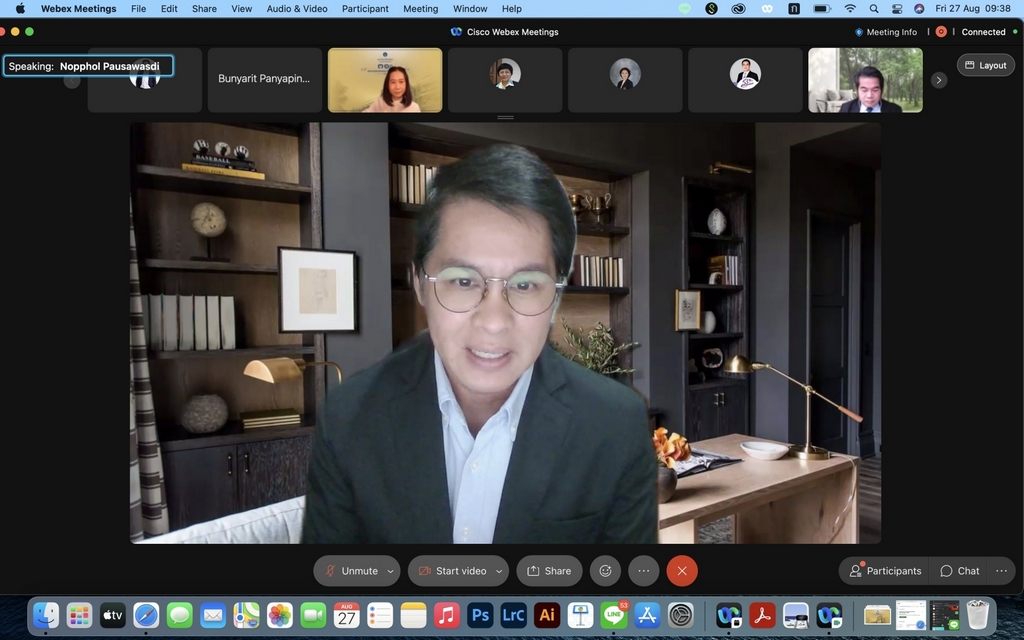Select Bunyarit Panyapin participant thumbnail
The width and height of the screenshot is (1024, 640).
pyautogui.click(x=265, y=79)
